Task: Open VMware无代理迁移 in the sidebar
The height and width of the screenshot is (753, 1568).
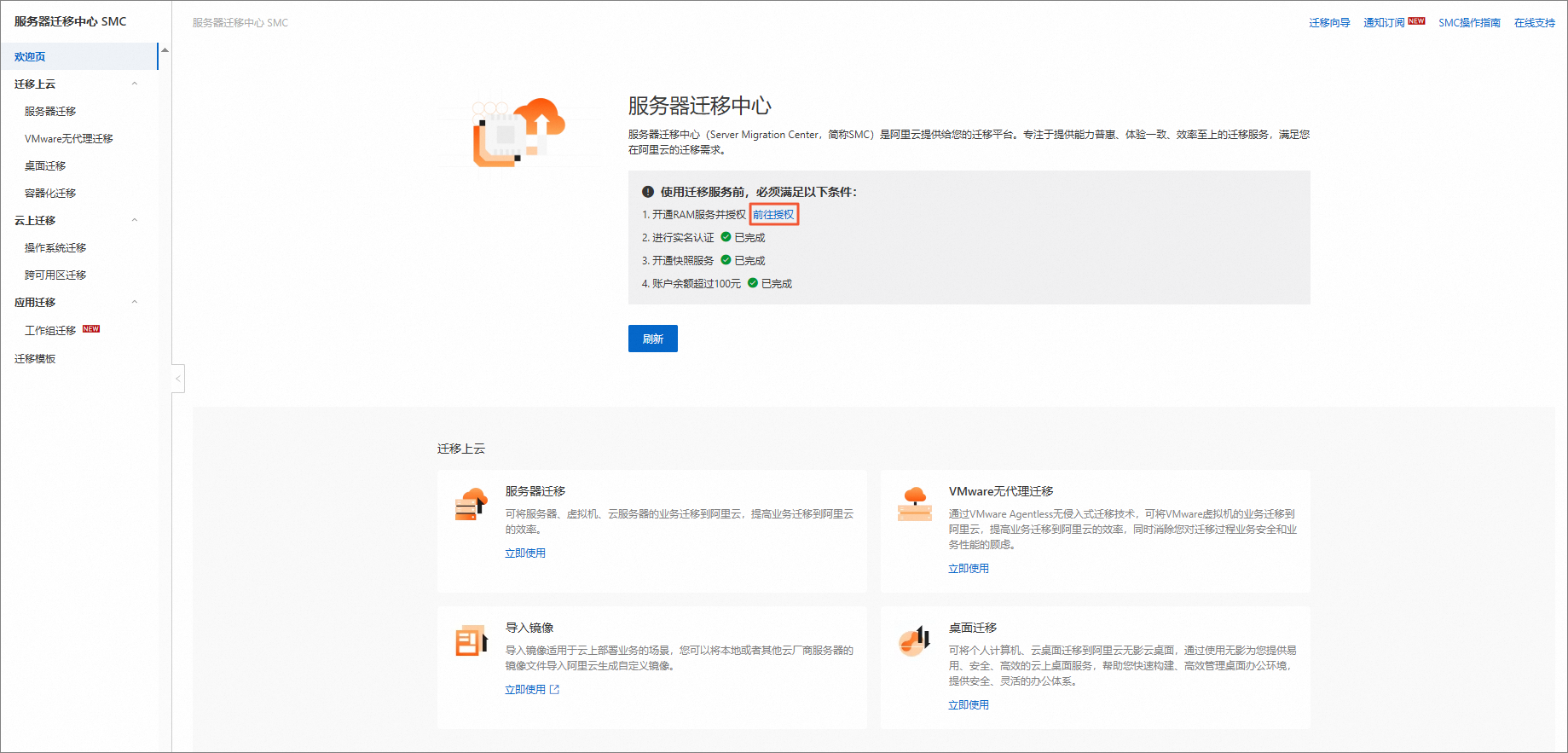Action: pos(69,138)
